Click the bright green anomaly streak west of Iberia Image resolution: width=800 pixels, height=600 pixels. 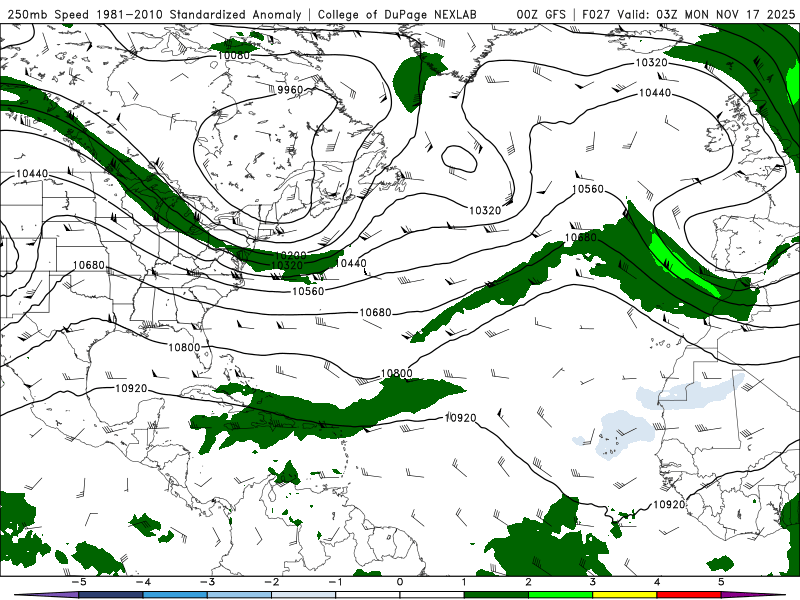coord(681,264)
